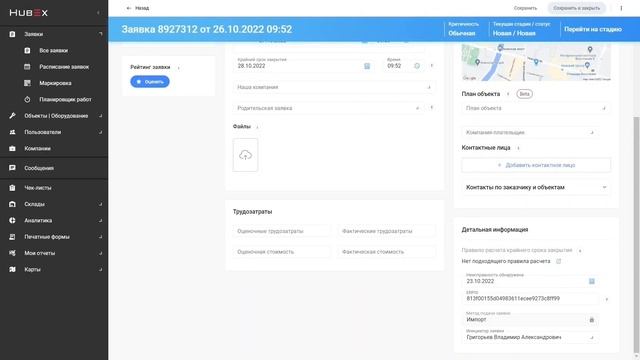
Task: Click the Печатные формы printer icon
Action: 12,237
